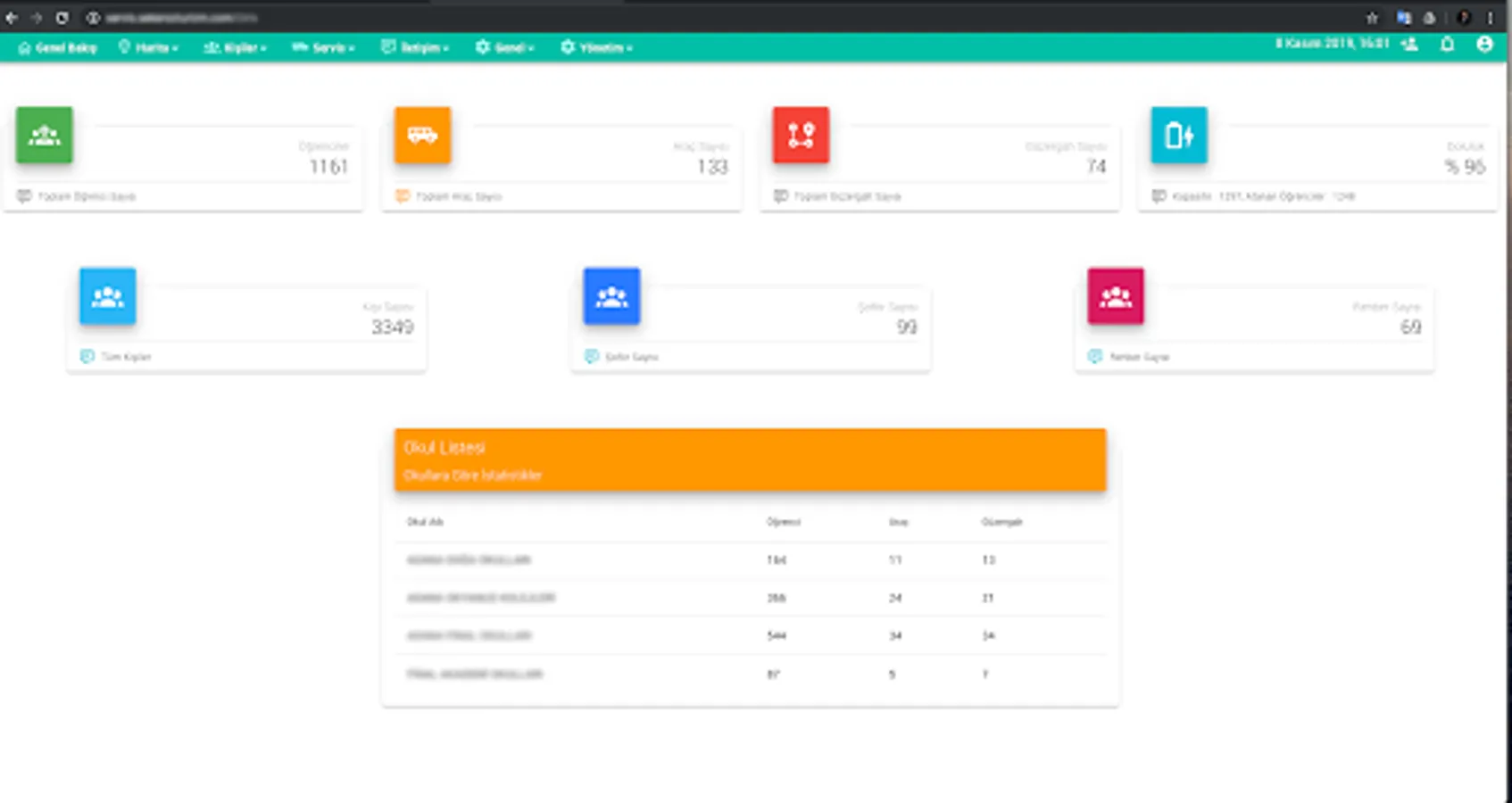This screenshot has width=1512, height=803.
Task: Expand the Servis dropdown menu
Action: point(323,47)
